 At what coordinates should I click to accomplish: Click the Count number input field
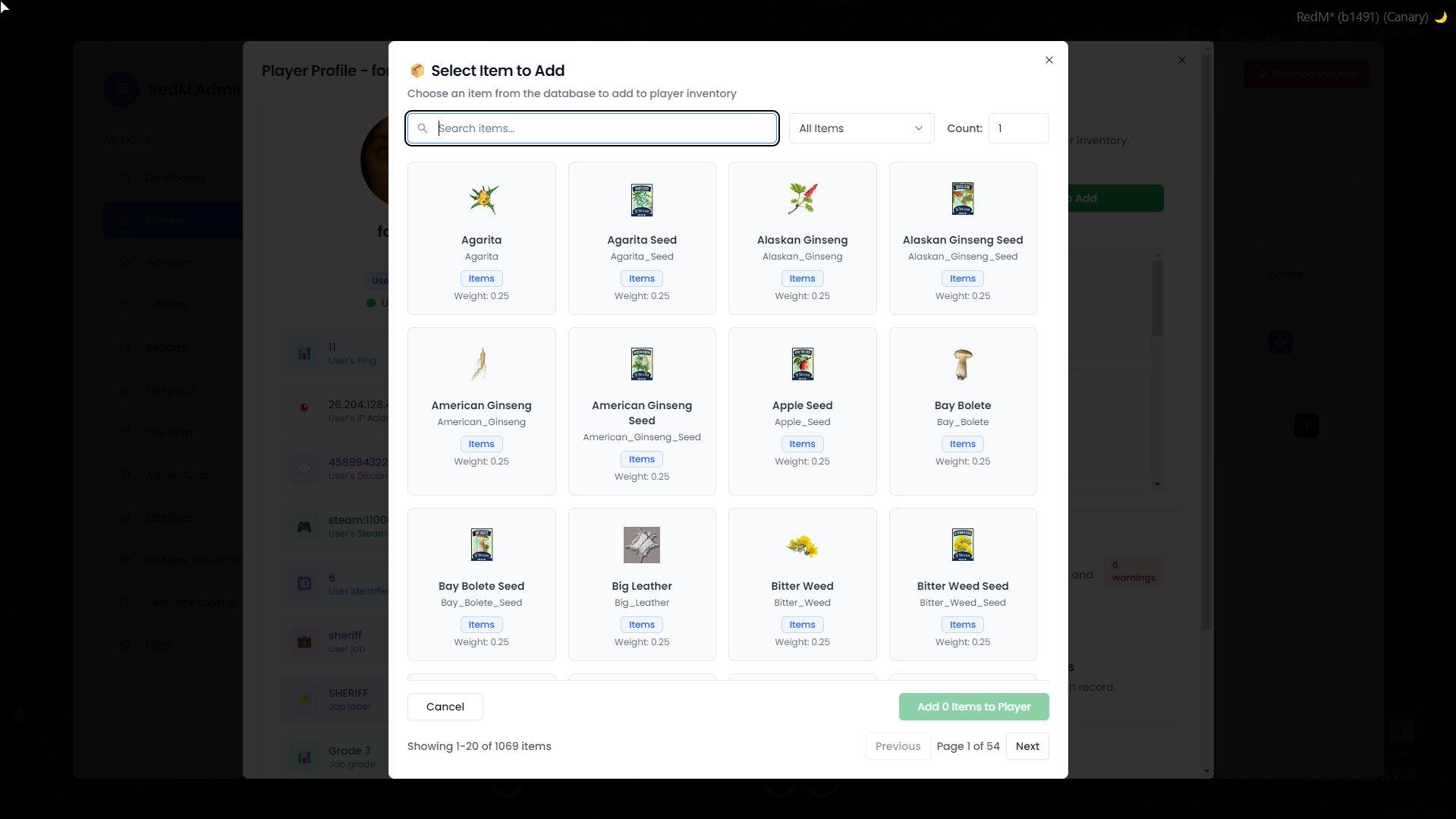[x=1018, y=128]
